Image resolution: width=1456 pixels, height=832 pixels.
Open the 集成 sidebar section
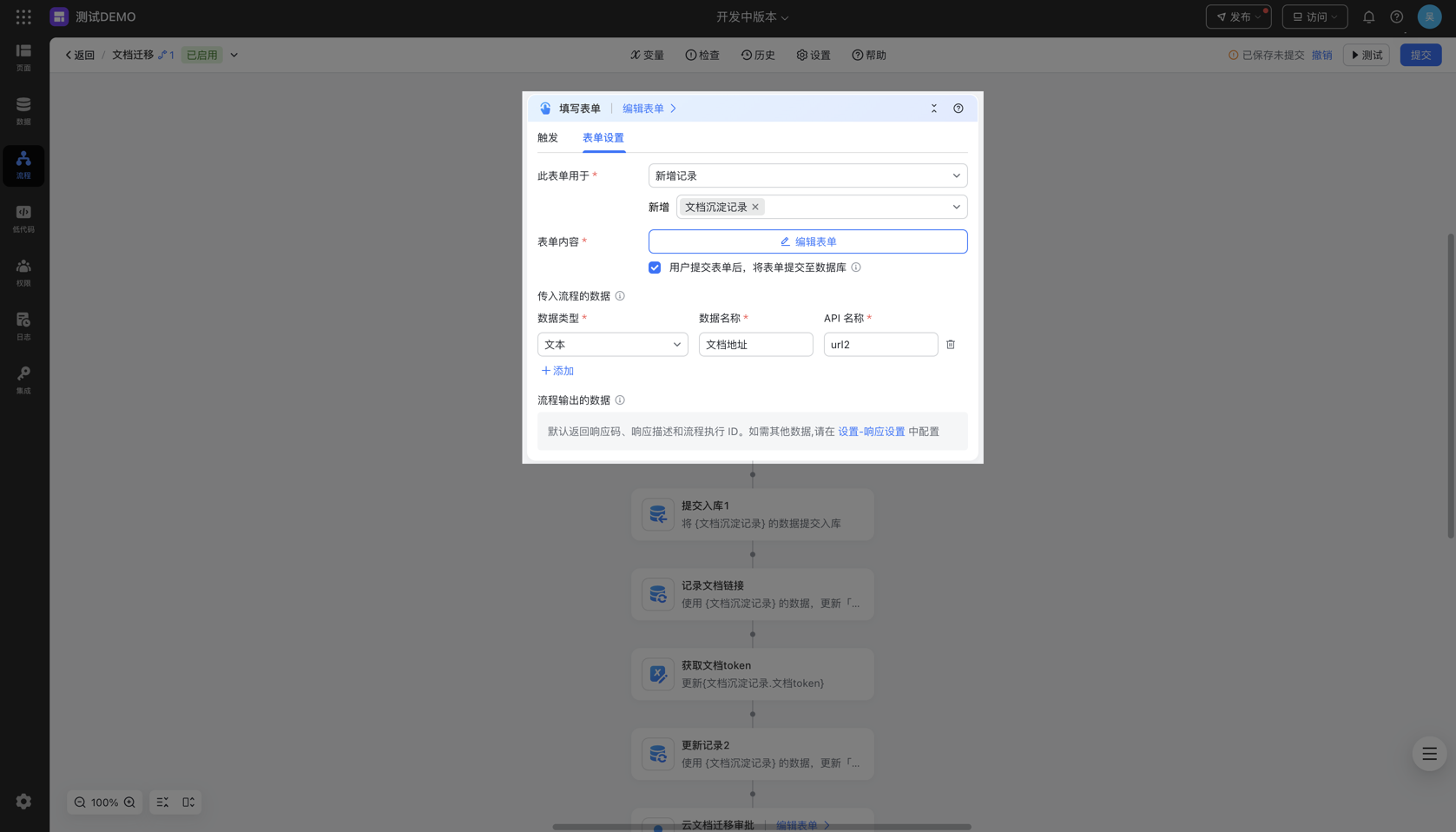[23, 380]
